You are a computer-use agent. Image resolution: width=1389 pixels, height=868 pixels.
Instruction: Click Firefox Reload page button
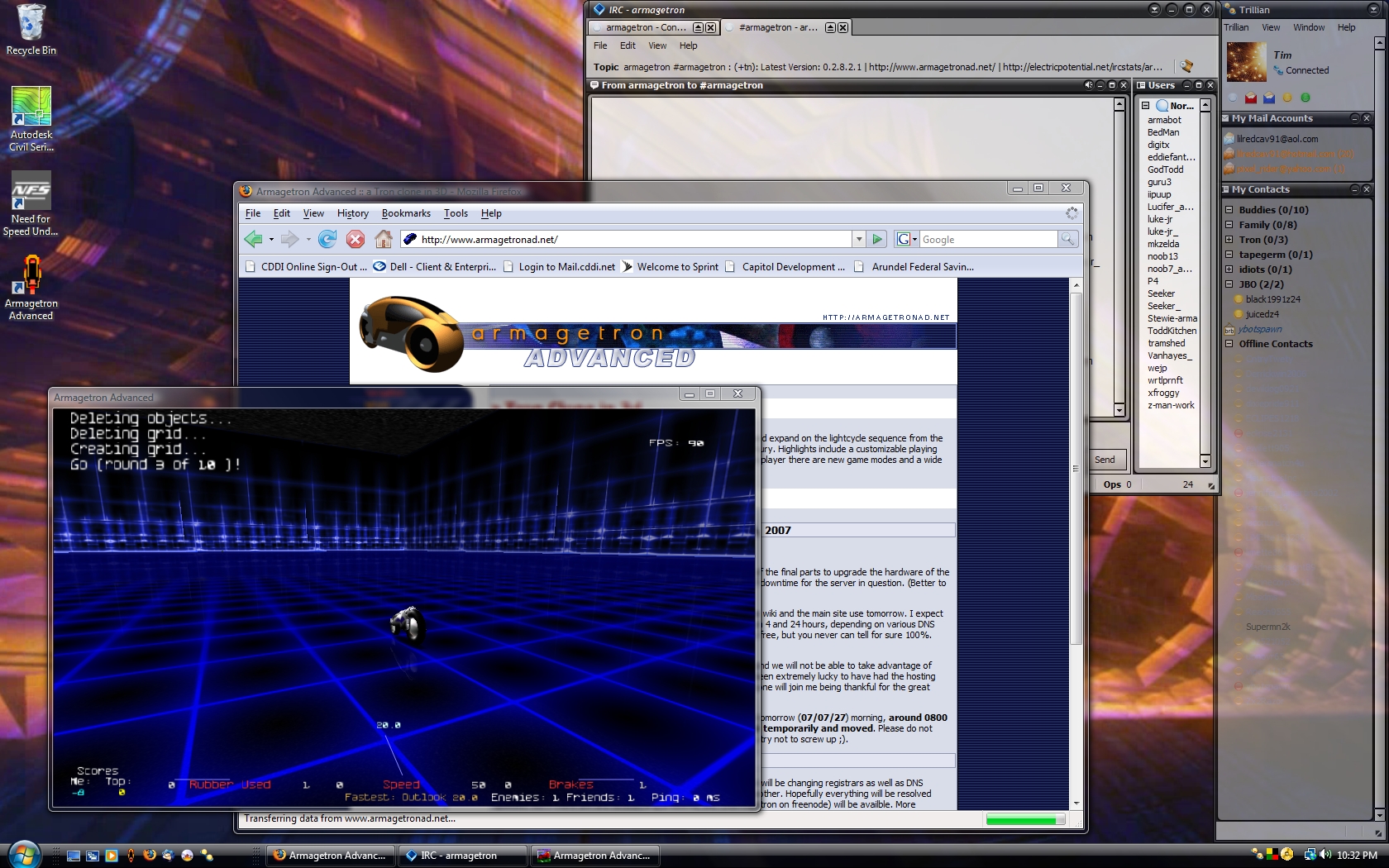327,240
